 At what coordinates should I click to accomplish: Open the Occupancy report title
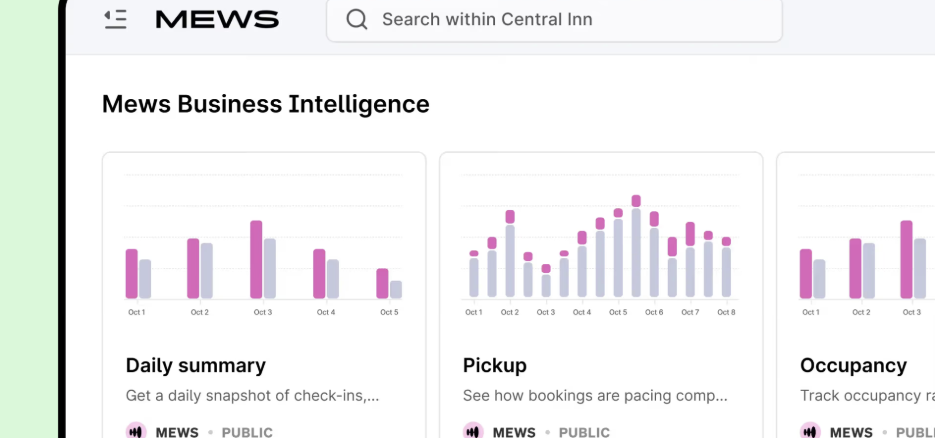pyautogui.click(x=853, y=365)
